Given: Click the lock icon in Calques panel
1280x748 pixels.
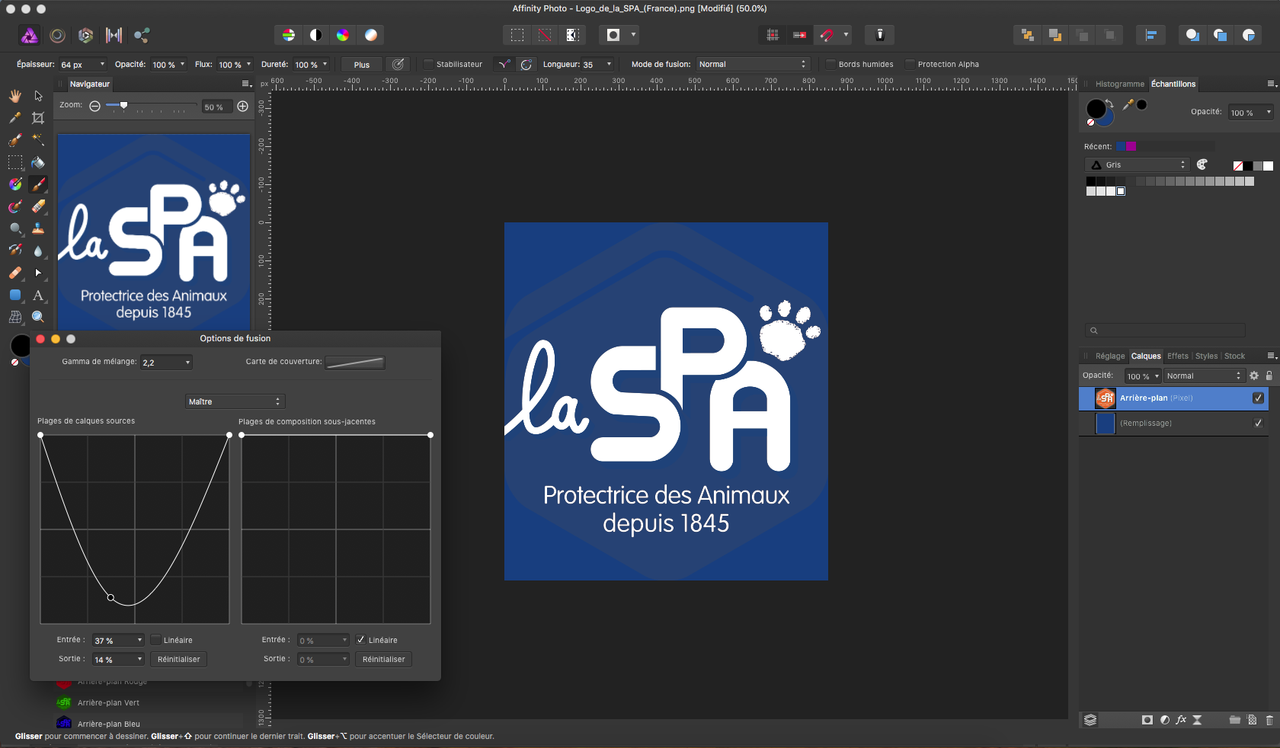Looking at the screenshot, I should coord(1269,376).
